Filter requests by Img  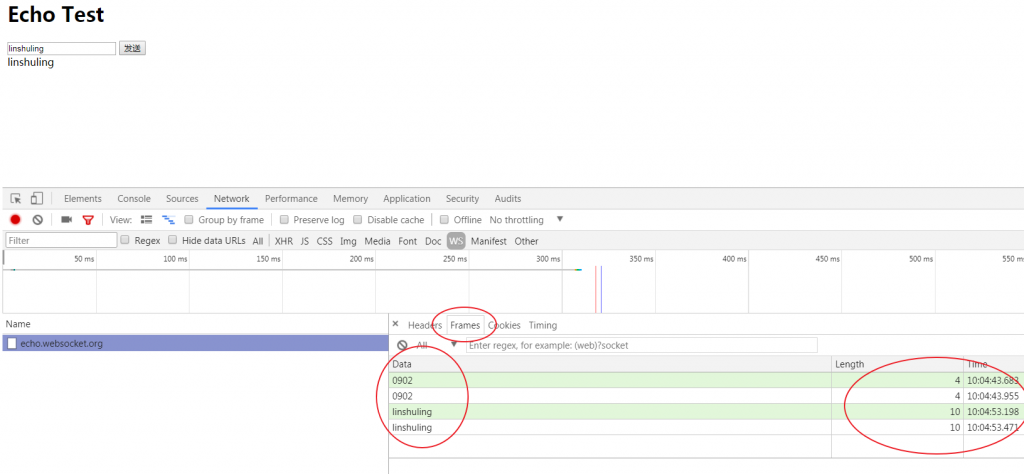[x=348, y=241]
